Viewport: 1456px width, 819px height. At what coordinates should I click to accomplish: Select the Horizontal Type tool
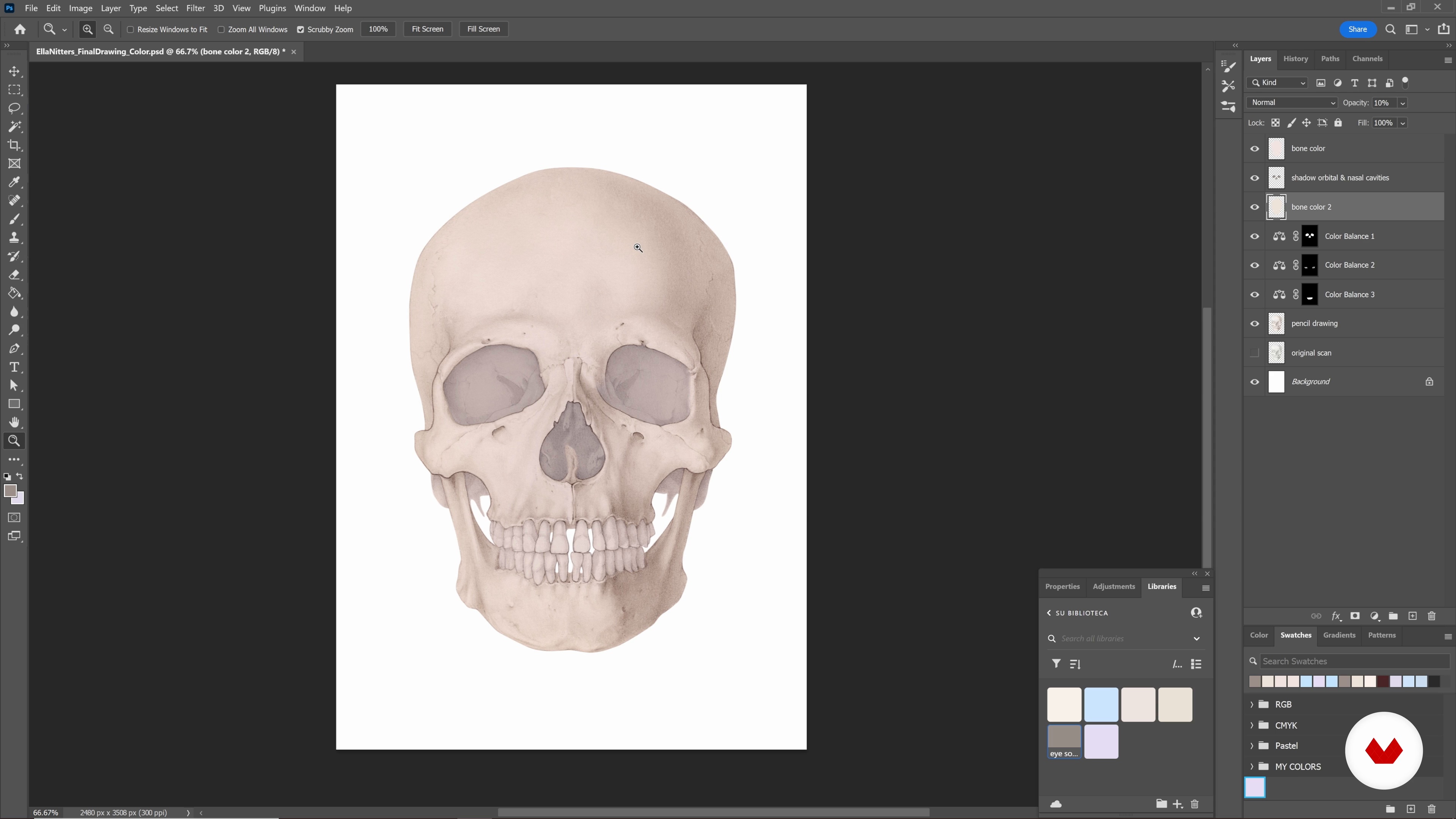pyautogui.click(x=14, y=367)
